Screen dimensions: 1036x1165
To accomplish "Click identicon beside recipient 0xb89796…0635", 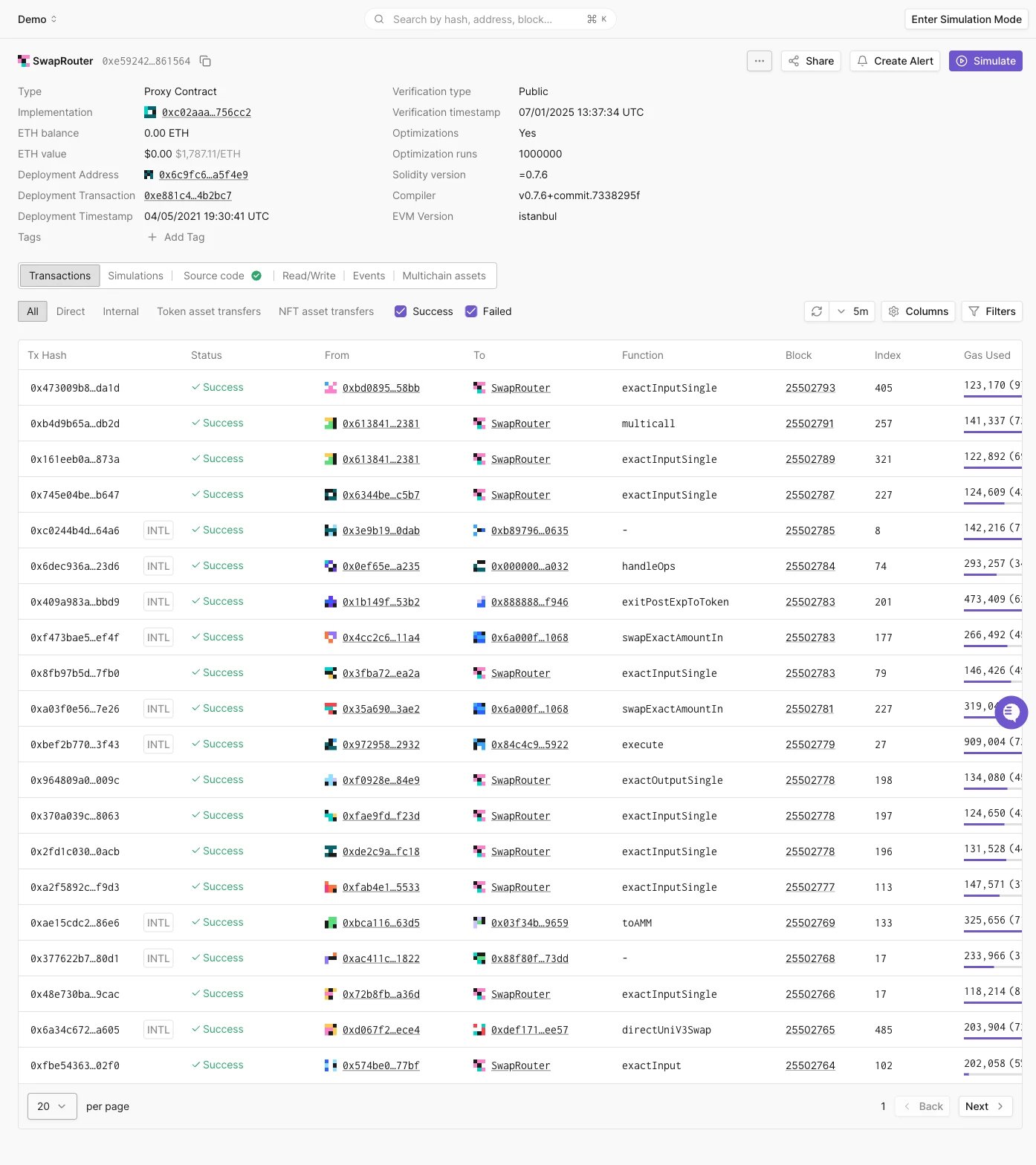I will click(479, 530).
